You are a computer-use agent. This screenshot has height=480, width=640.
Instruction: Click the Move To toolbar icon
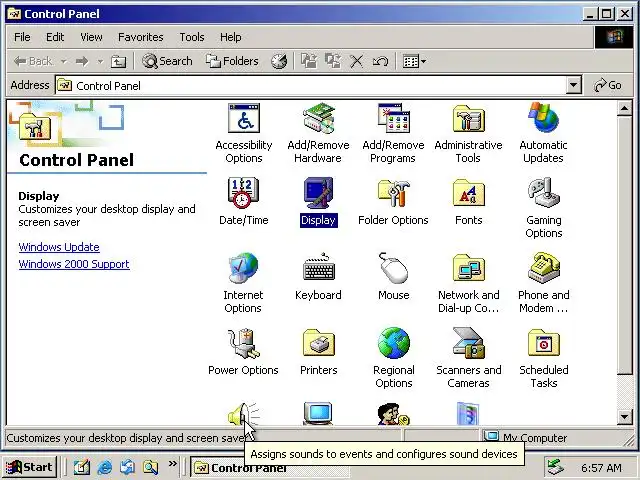click(309, 61)
